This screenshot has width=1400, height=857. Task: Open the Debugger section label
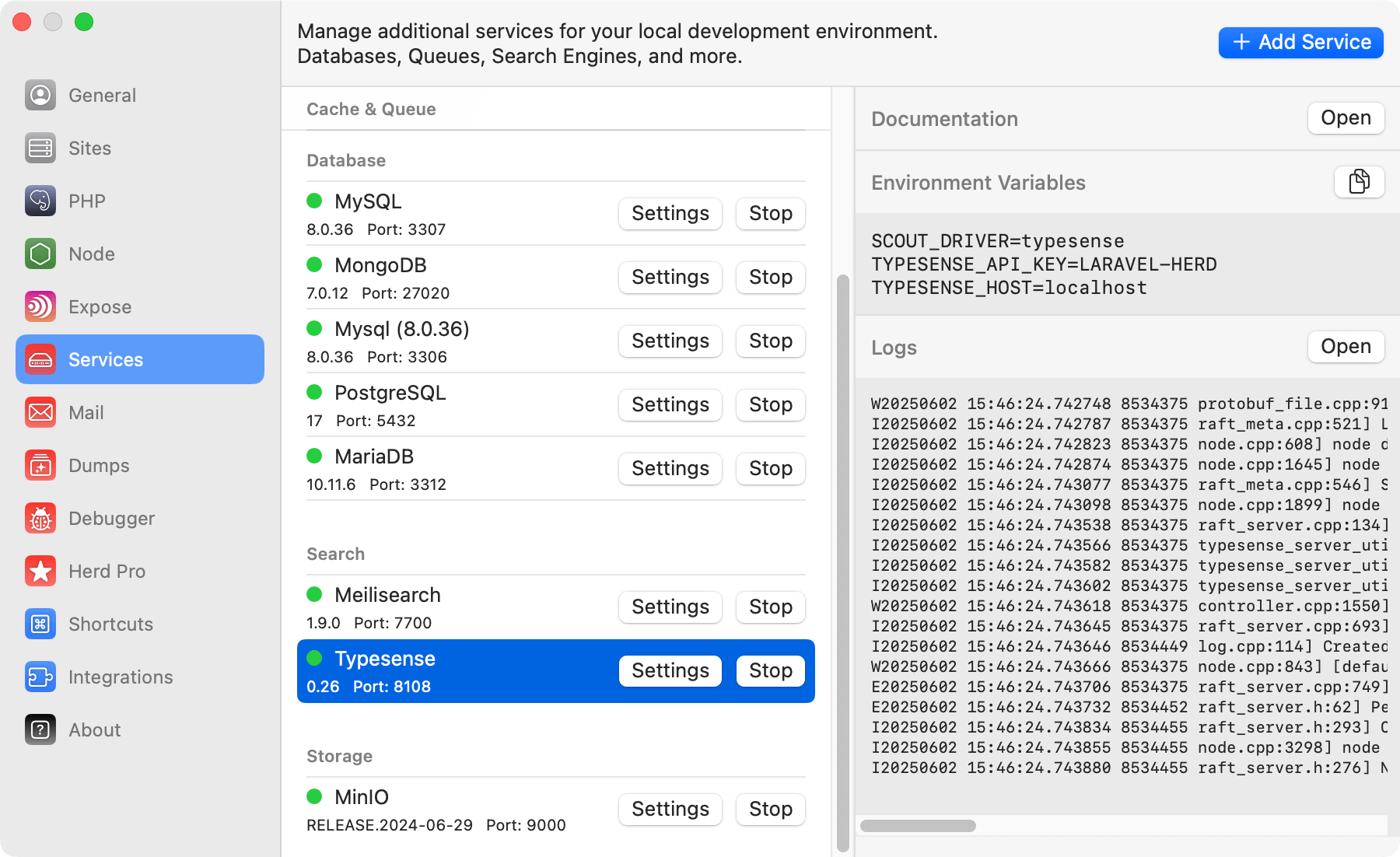click(x=111, y=518)
